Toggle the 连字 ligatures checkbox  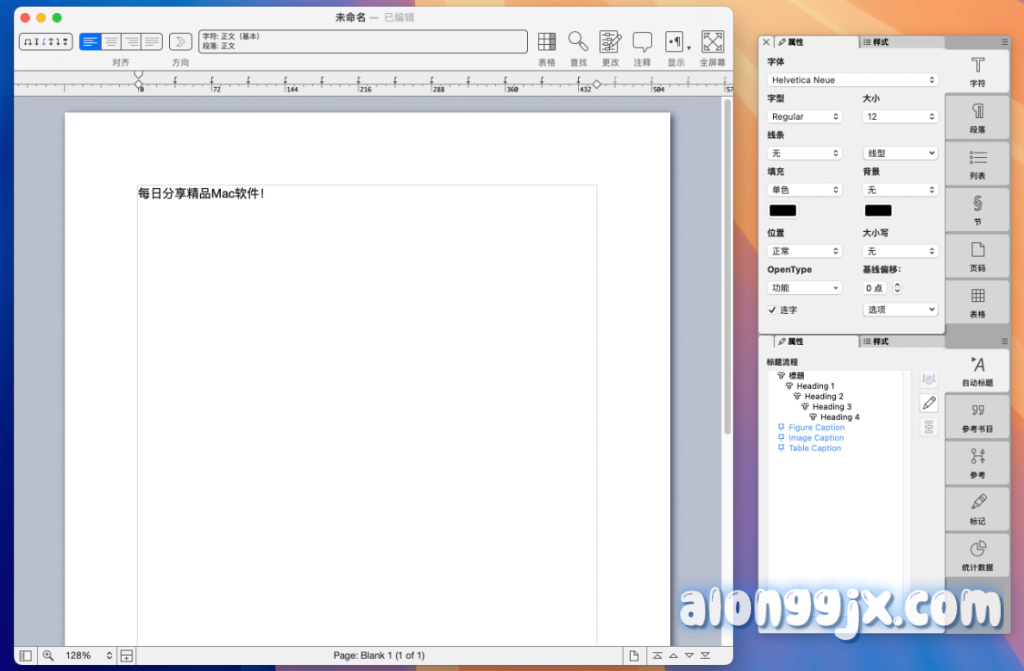(773, 310)
